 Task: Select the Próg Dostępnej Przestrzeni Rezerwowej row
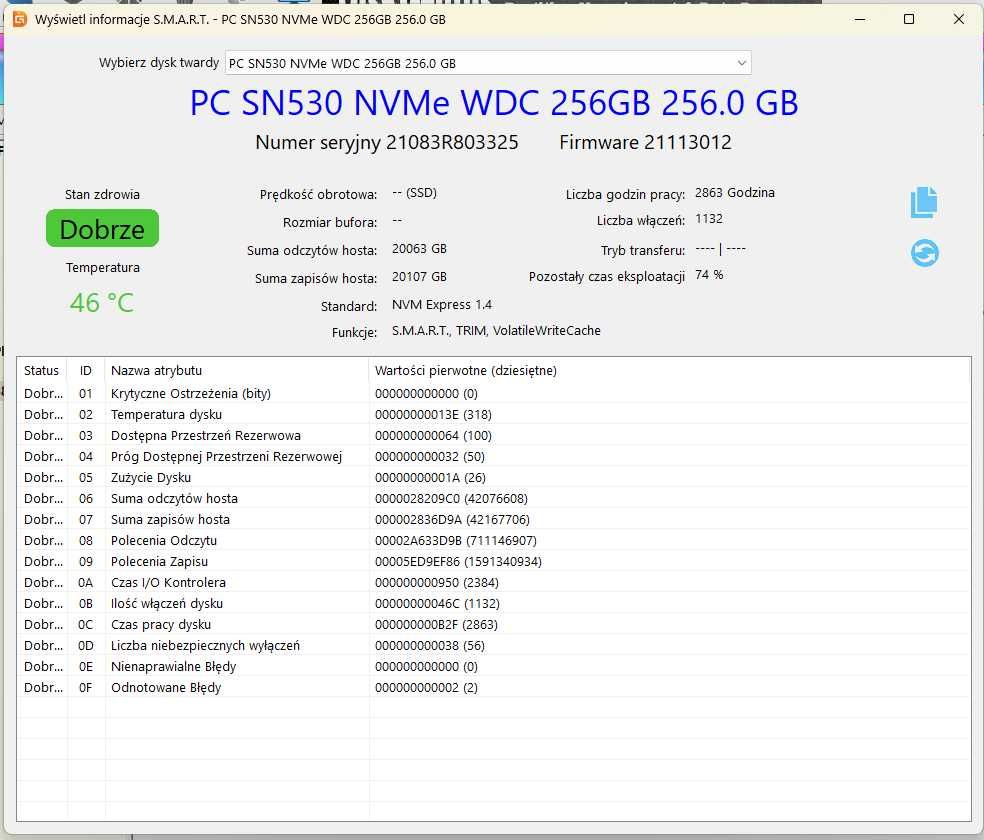(x=494, y=456)
